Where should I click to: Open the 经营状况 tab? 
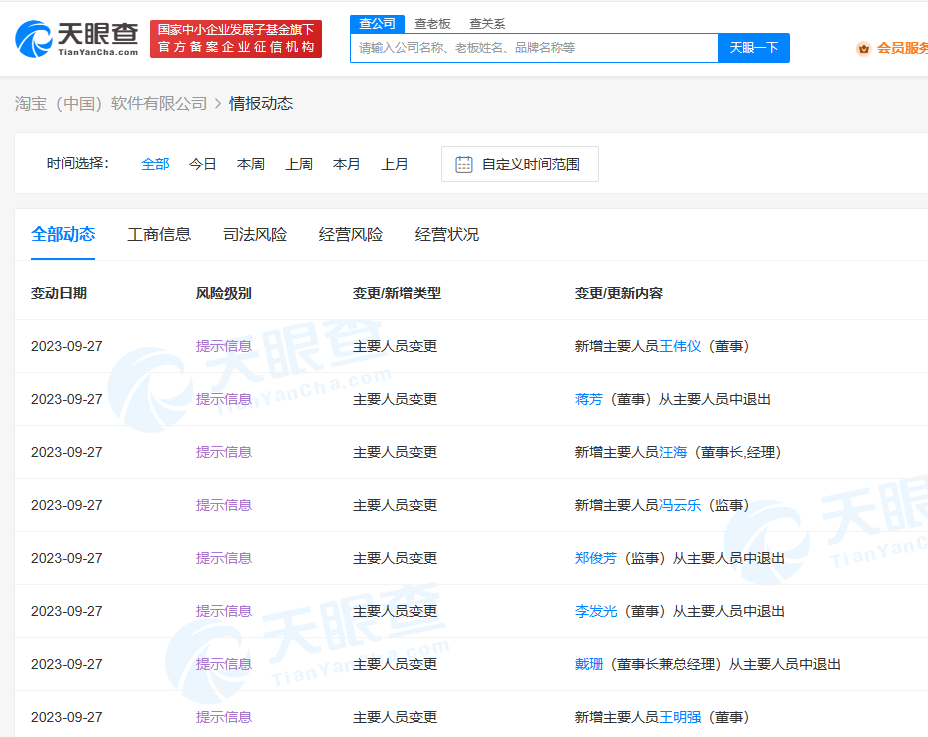tap(447, 234)
